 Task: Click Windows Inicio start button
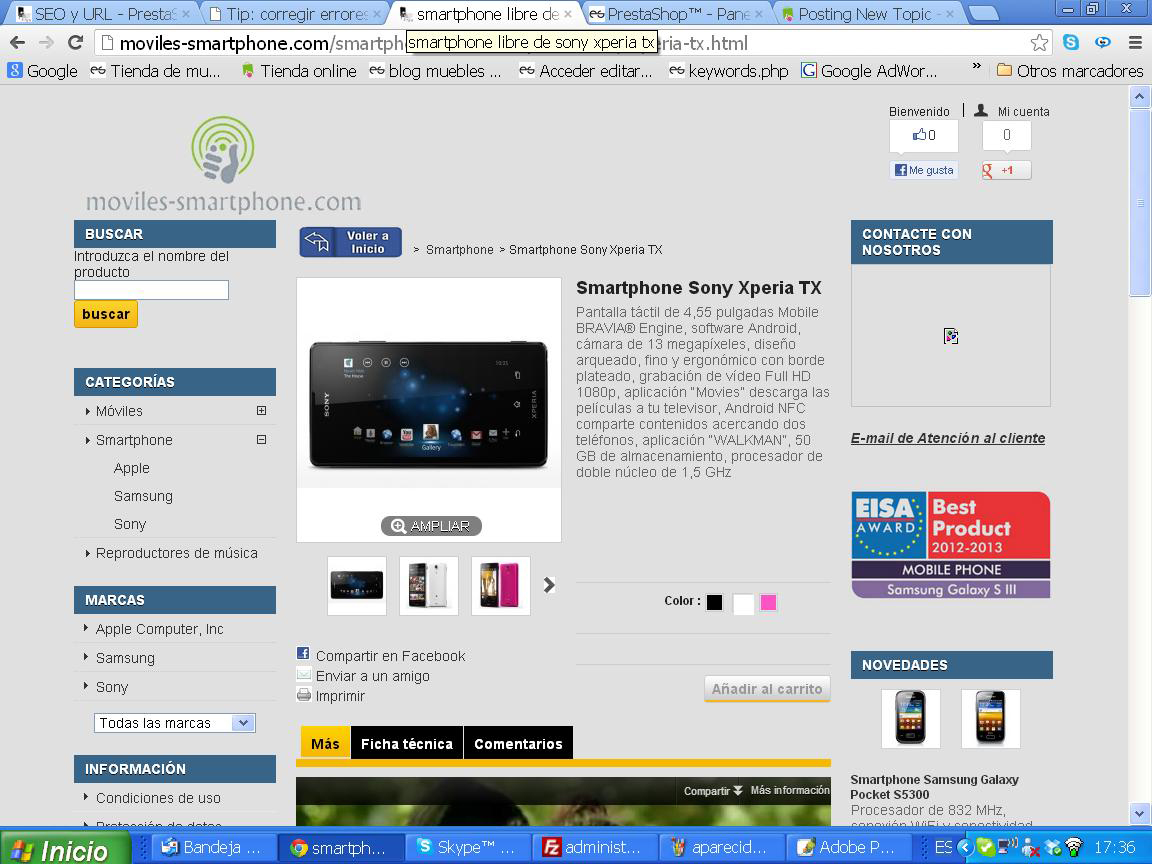(65, 848)
